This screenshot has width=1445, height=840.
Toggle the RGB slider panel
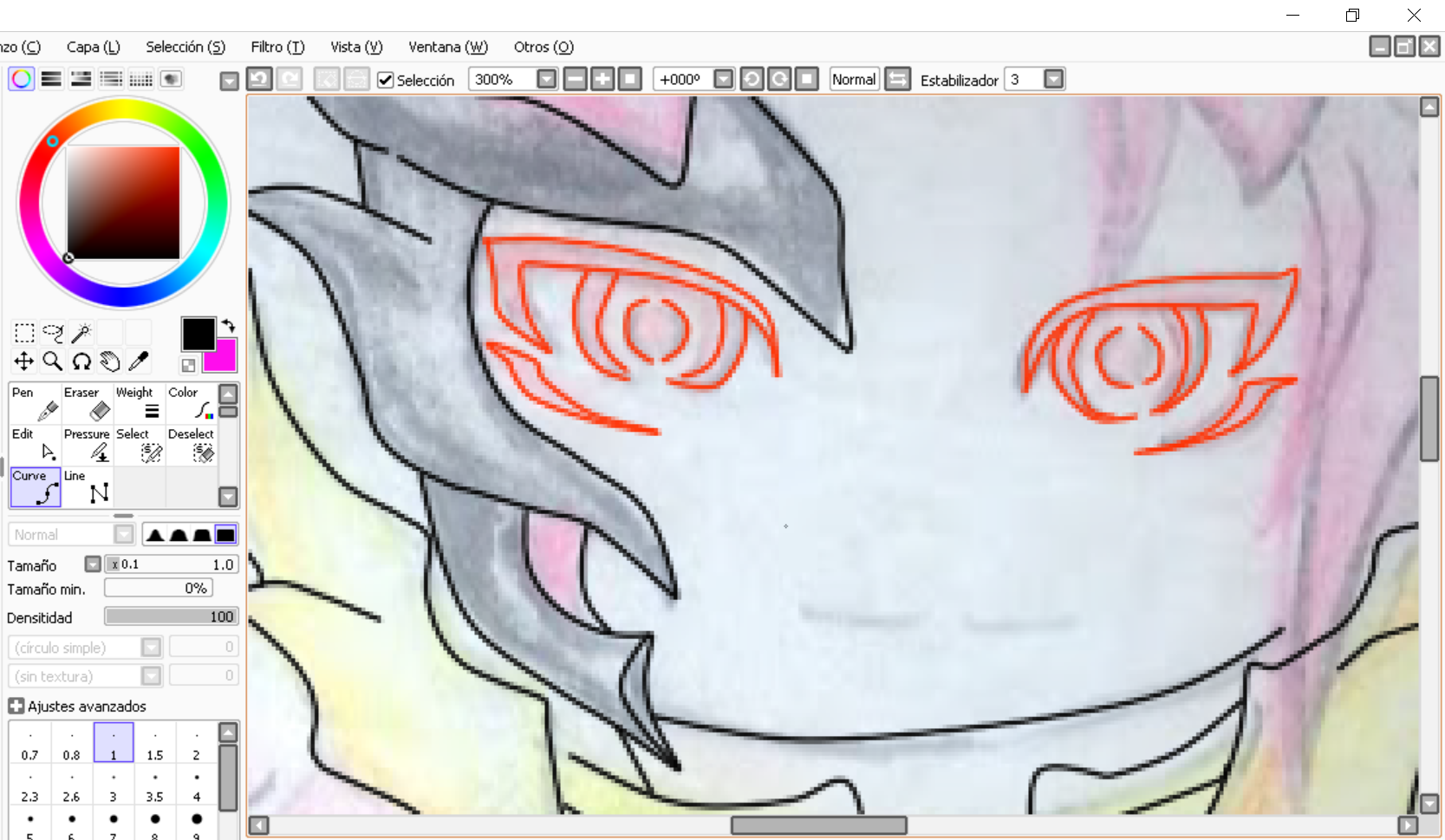[x=51, y=80]
